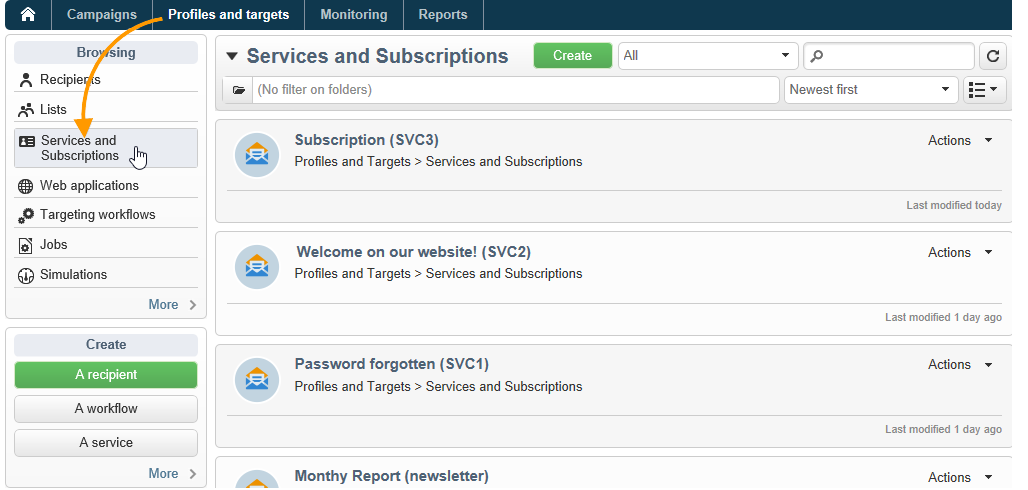Click the search input field
The image size is (1028, 490).
tap(889, 56)
